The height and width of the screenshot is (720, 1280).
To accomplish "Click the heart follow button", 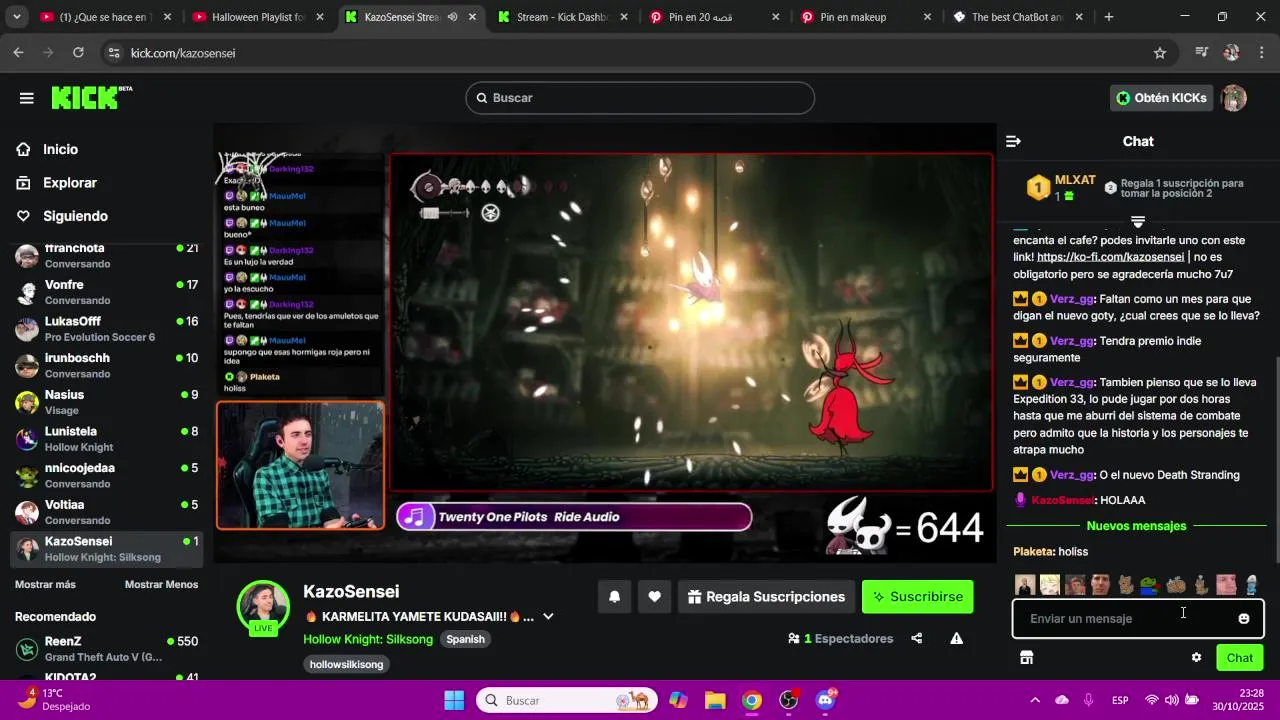I will click(654, 597).
